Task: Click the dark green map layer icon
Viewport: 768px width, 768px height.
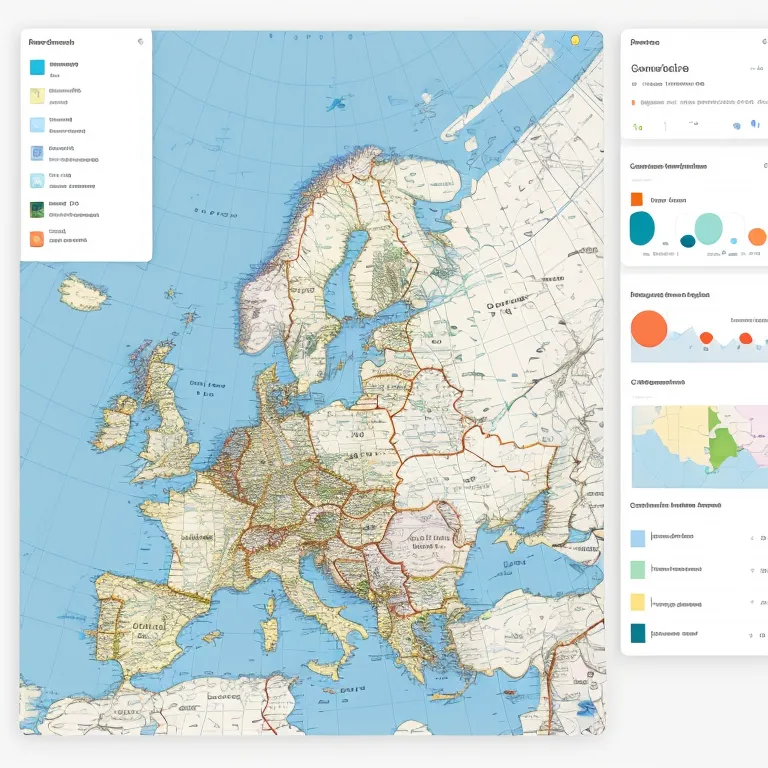Action: (37, 209)
